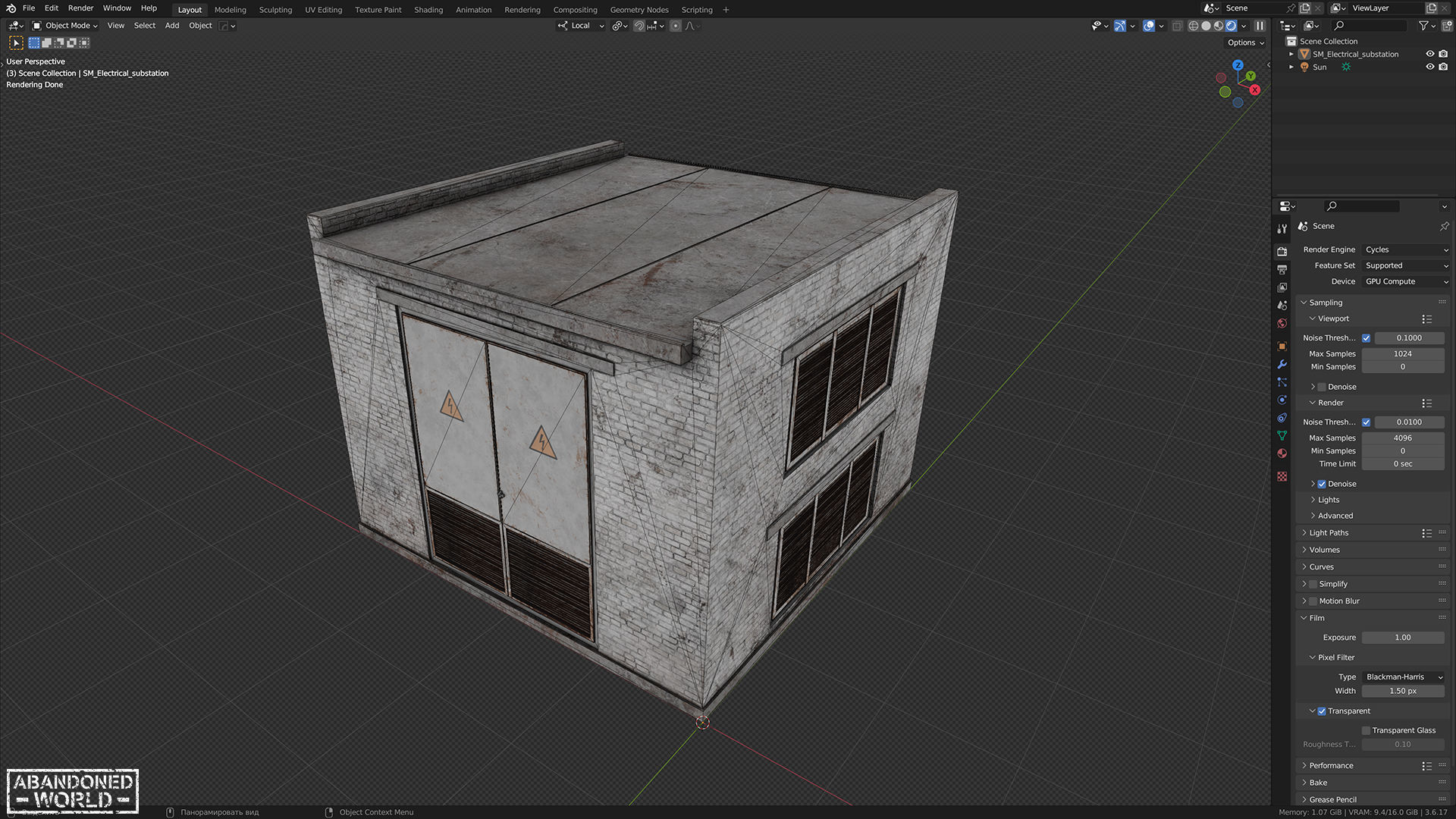Open the View Layer properties tab
This screenshot has width=1456, height=819.
pyautogui.click(x=1282, y=287)
